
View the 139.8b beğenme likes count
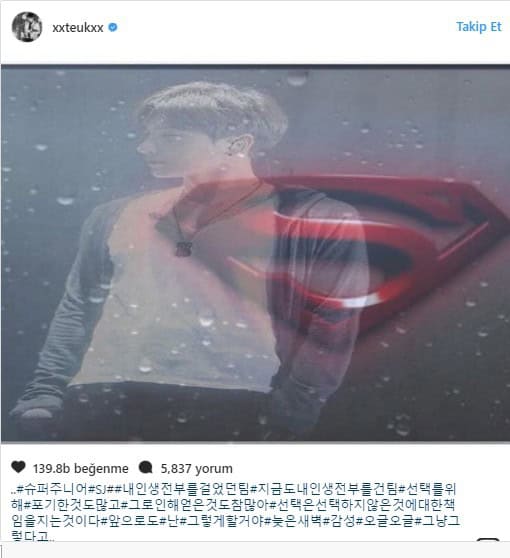pos(81,468)
